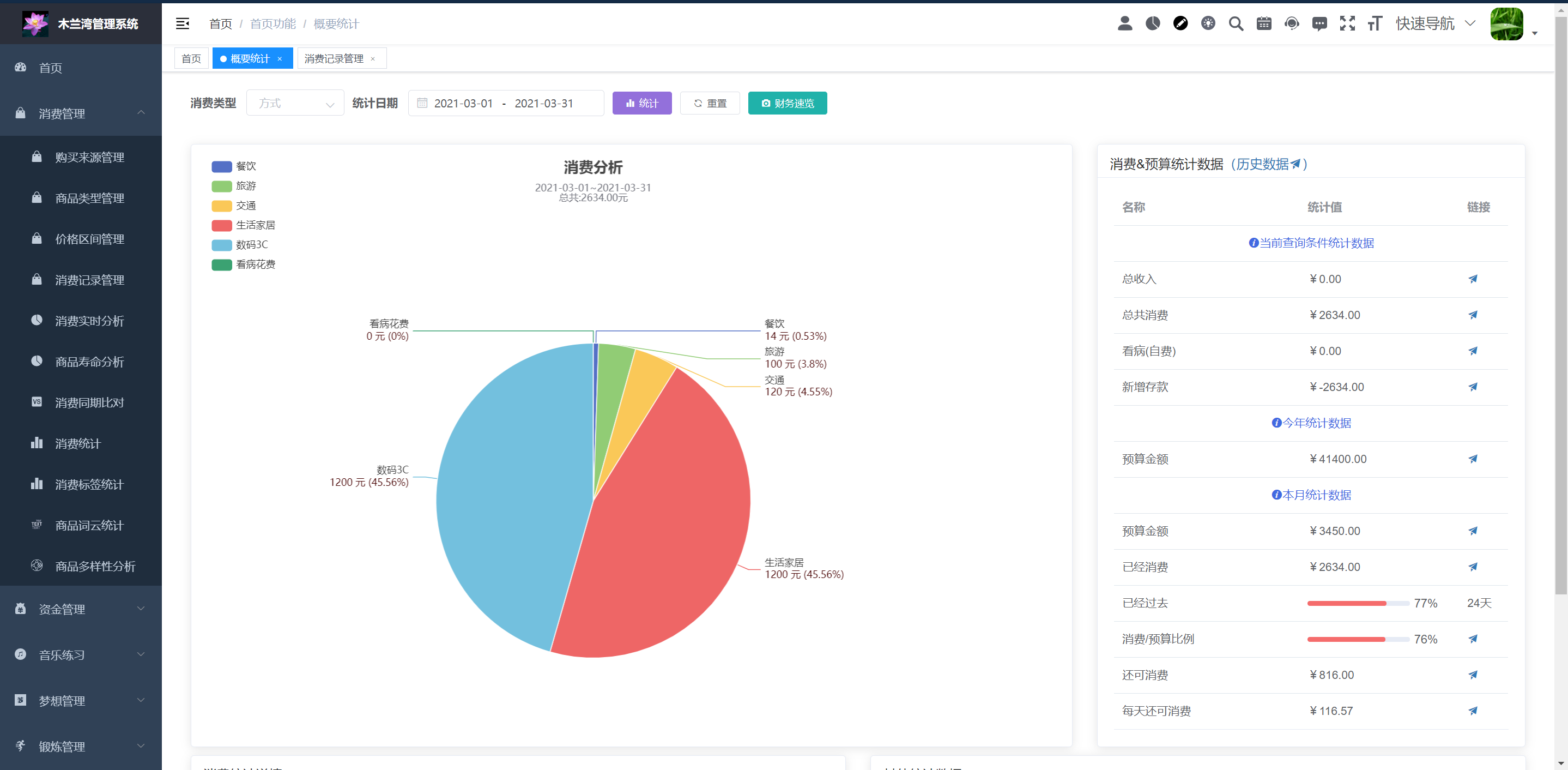Screen dimensions: 1568x770
Task: Toggle the 交通 legend swatch
Action: point(222,205)
